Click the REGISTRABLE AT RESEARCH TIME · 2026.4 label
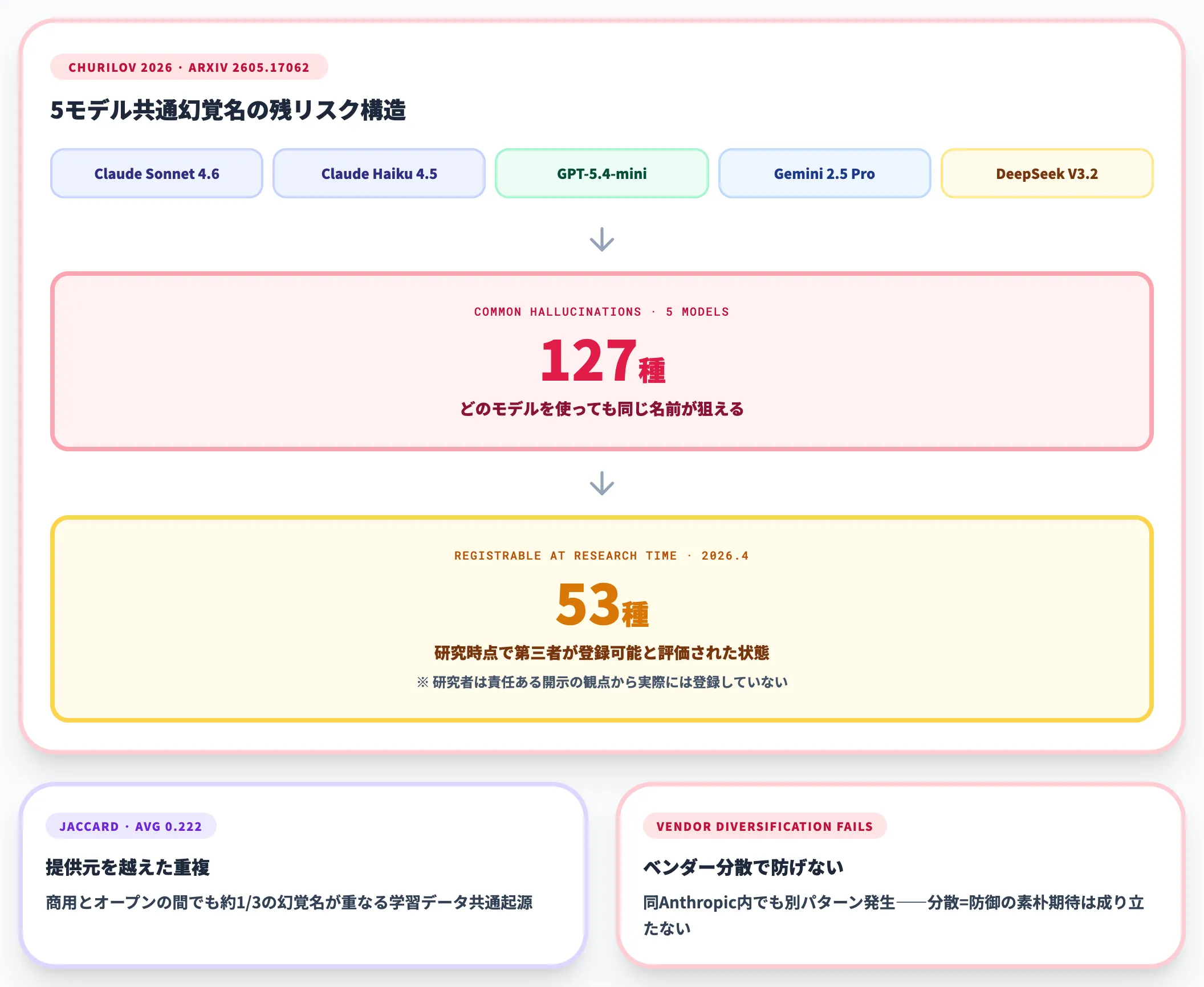The image size is (1204, 987). pyautogui.click(x=602, y=556)
